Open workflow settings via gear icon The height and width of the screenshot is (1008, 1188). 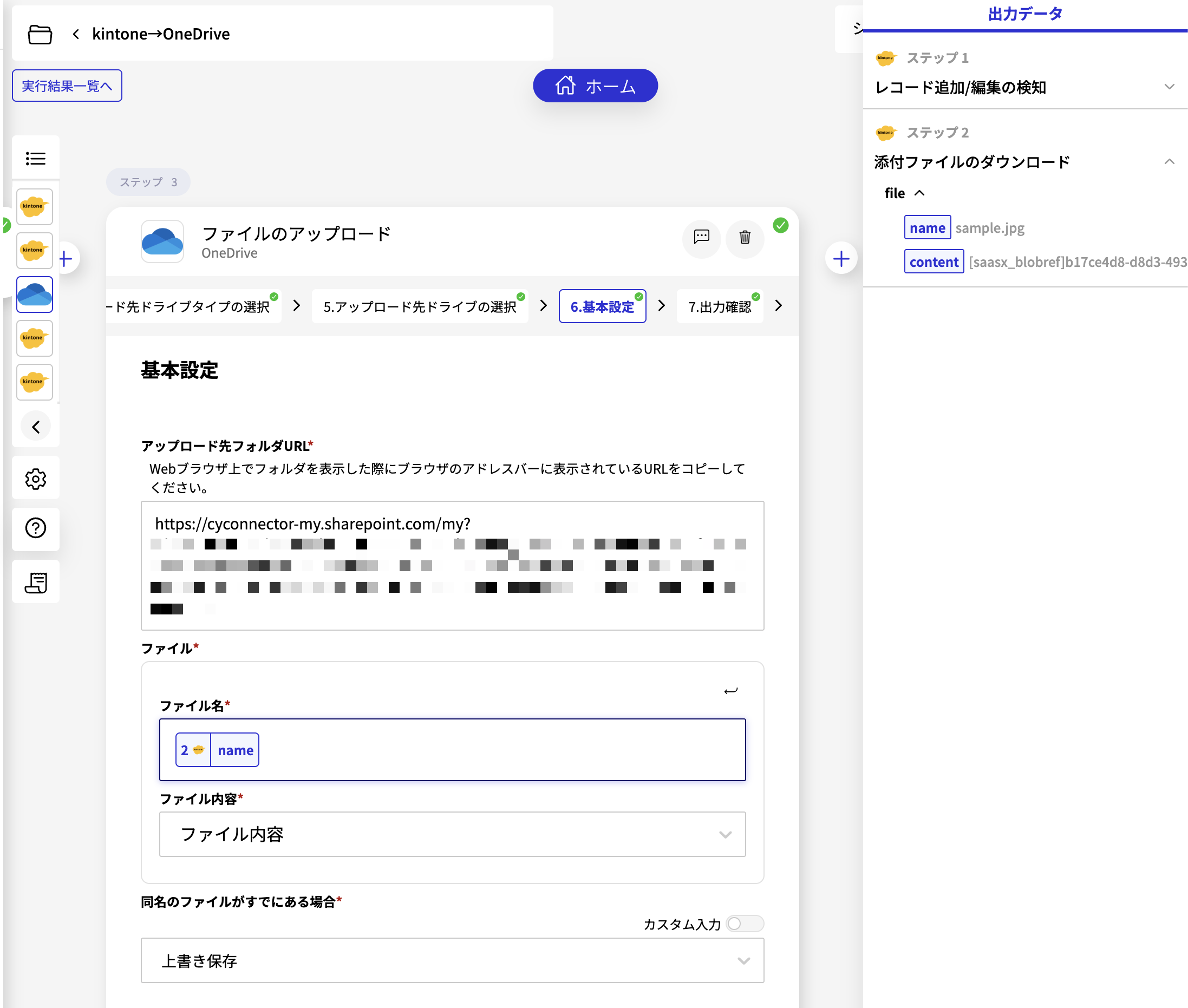pos(35,479)
